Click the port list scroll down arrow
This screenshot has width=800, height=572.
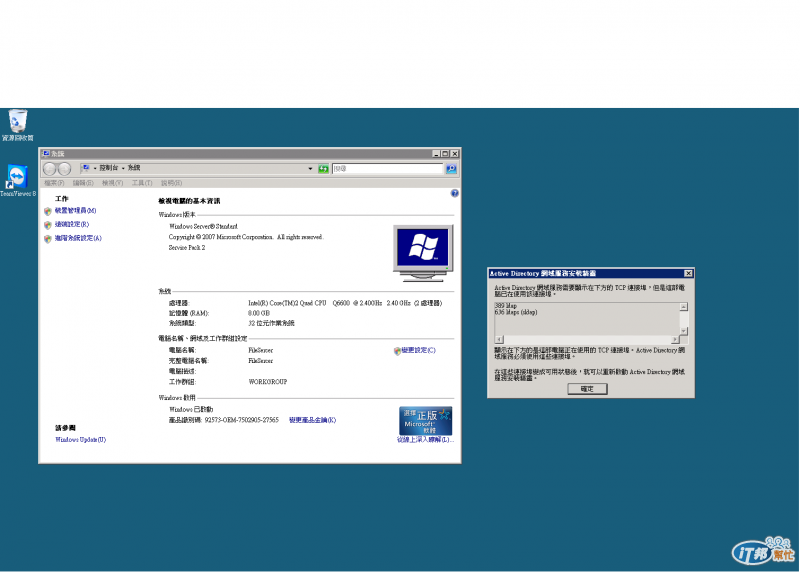tap(684, 331)
